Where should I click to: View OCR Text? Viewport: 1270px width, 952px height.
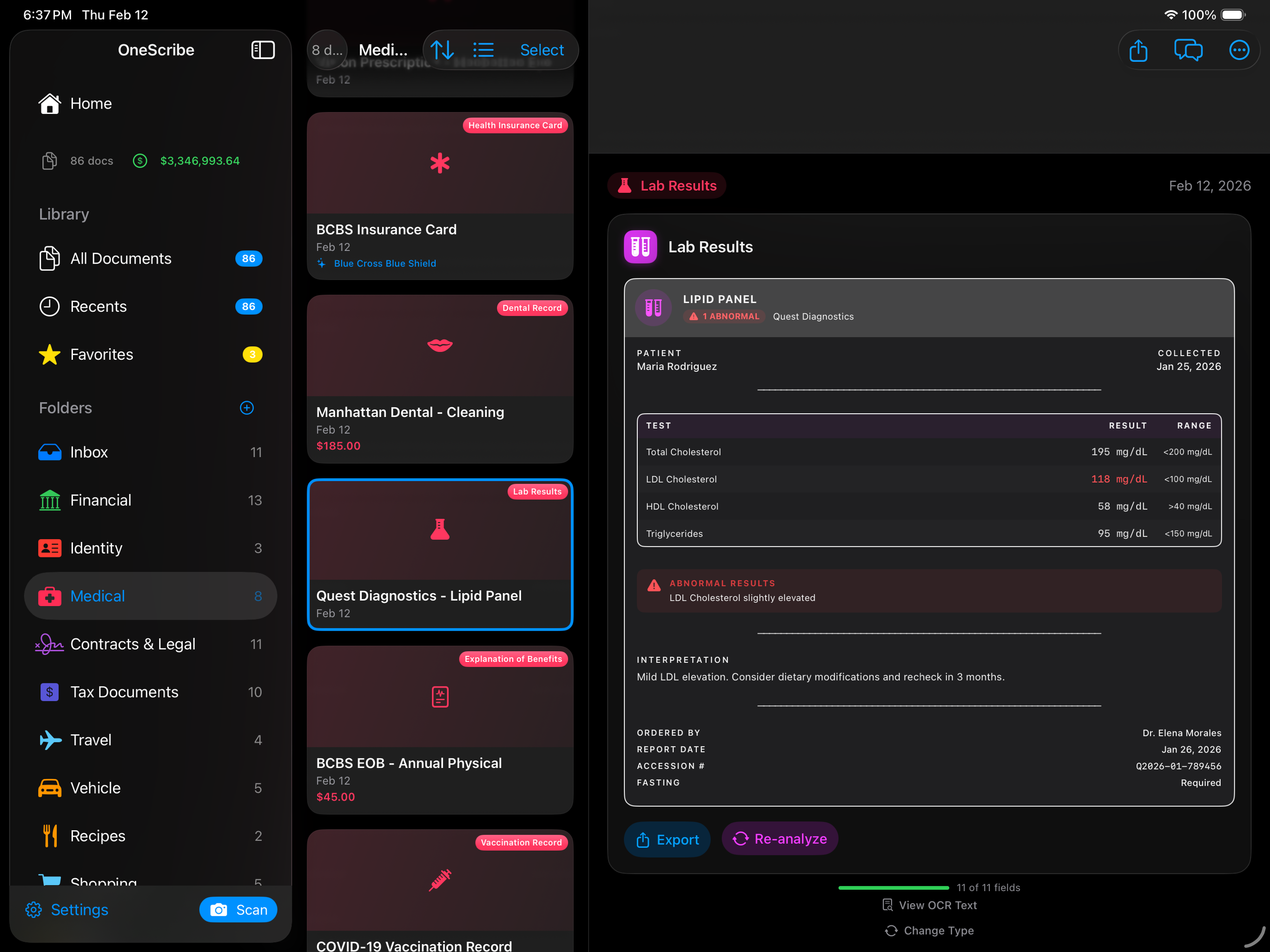929,906
